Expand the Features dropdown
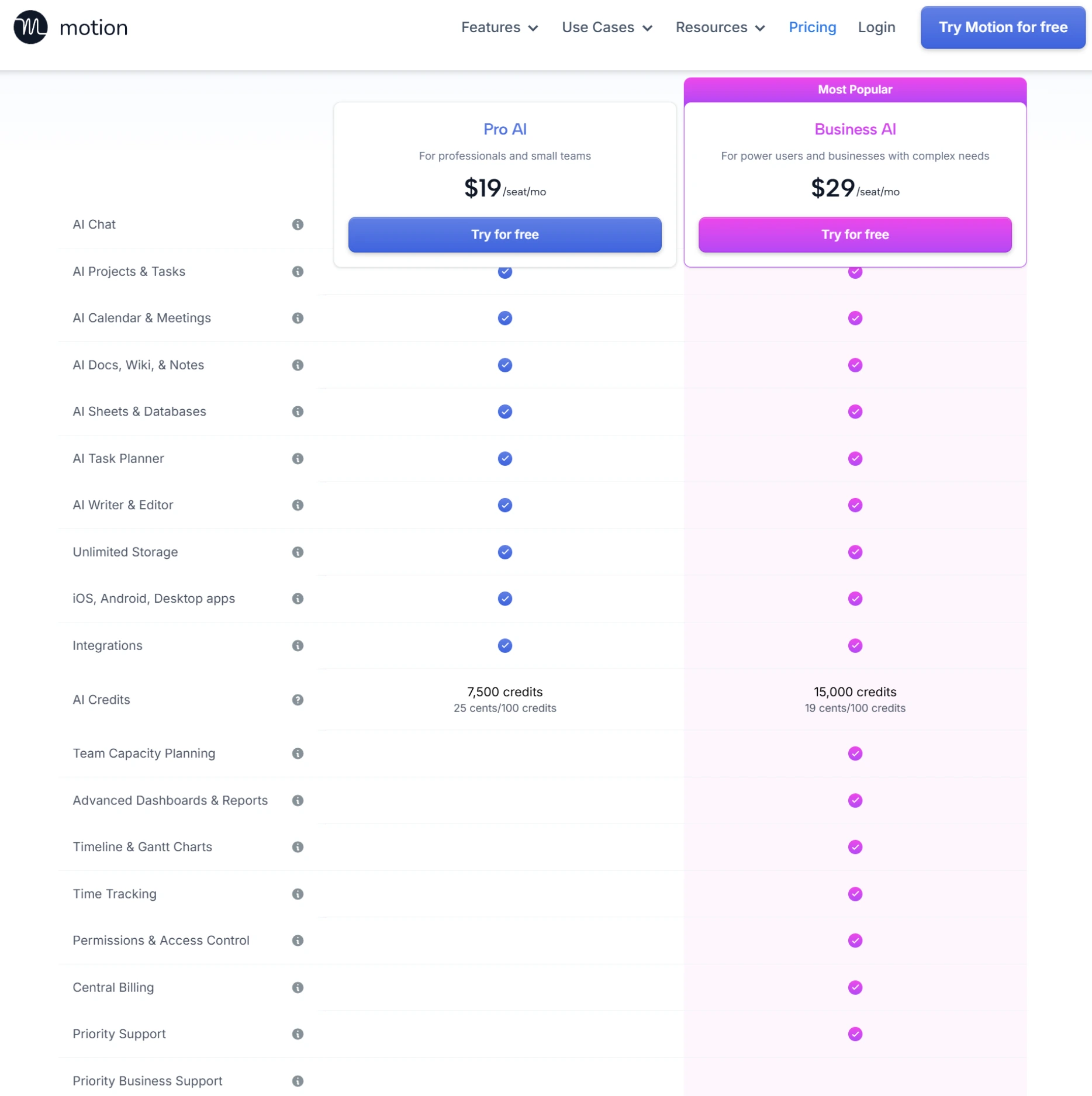Screen dimensions: 1092x1096 tap(499, 27)
